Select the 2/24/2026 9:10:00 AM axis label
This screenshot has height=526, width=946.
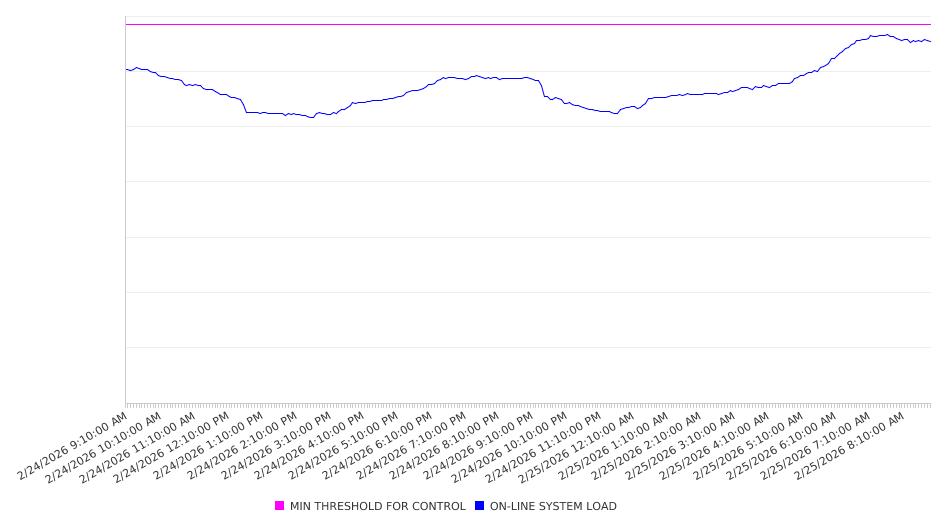[73, 445]
